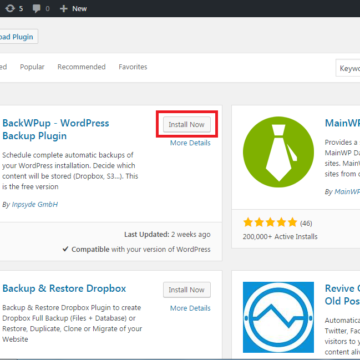The height and width of the screenshot is (360, 360).
Task: Open BackWPup - WordPress Backup Plugin title link
Action: (x=56, y=129)
